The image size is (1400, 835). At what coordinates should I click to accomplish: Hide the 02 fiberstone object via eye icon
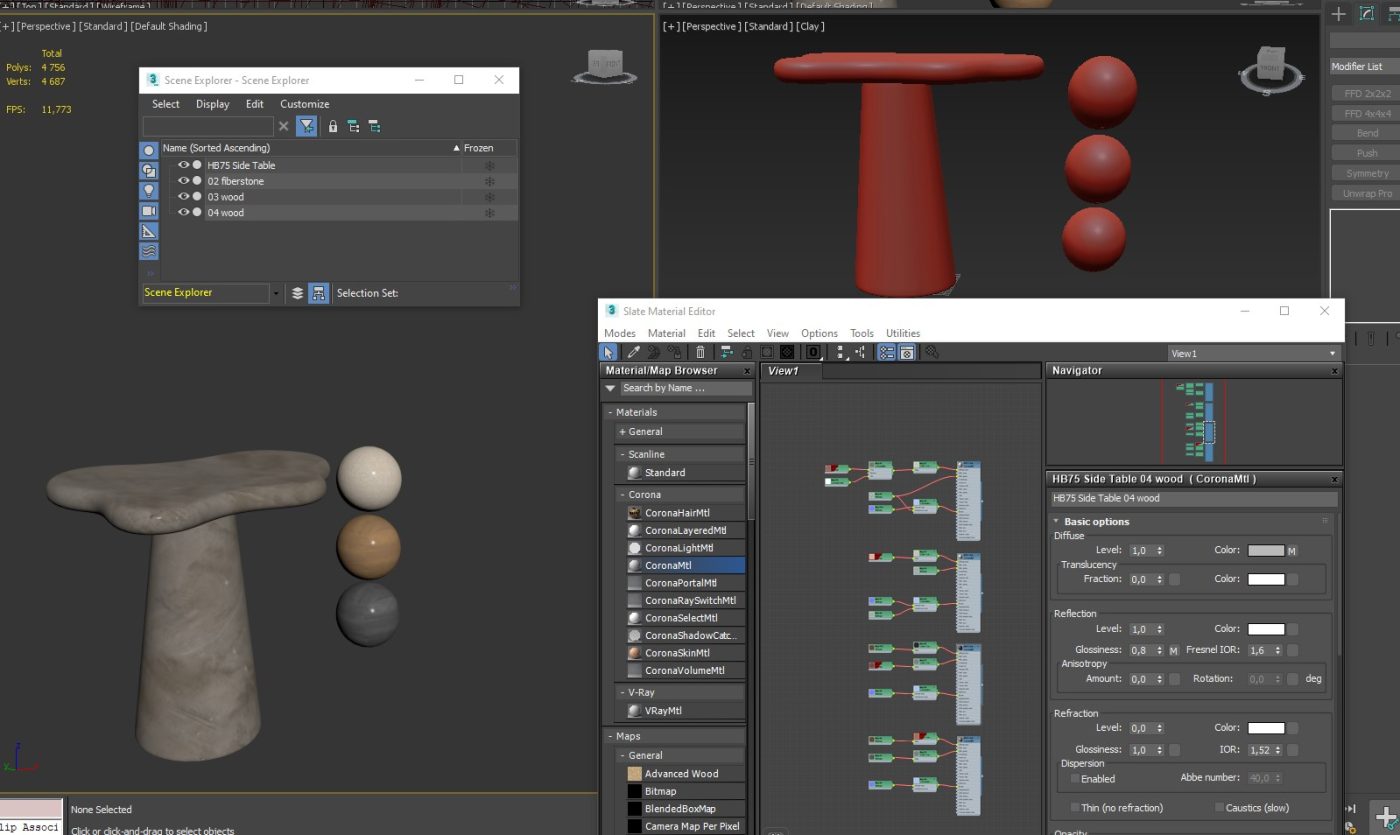(x=184, y=181)
